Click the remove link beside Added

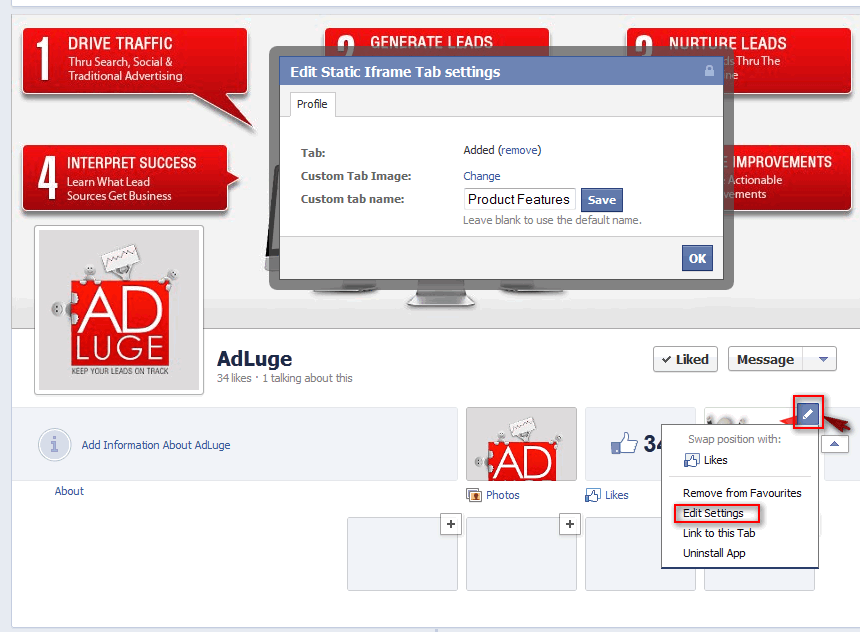pyautogui.click(x=519, y=150)
